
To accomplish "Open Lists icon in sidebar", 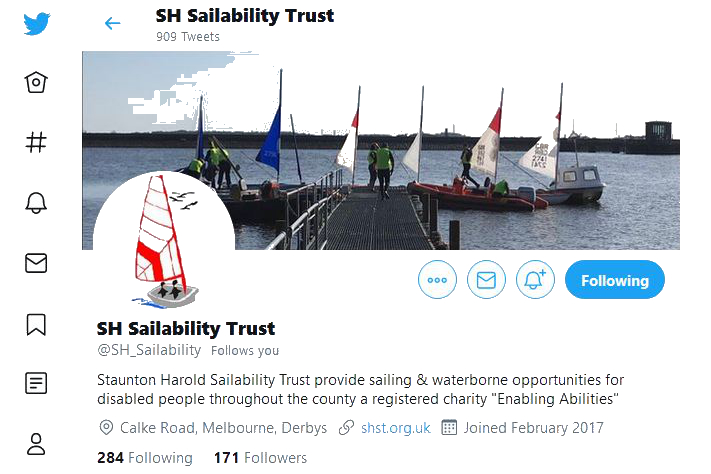I will pos(36,383).
